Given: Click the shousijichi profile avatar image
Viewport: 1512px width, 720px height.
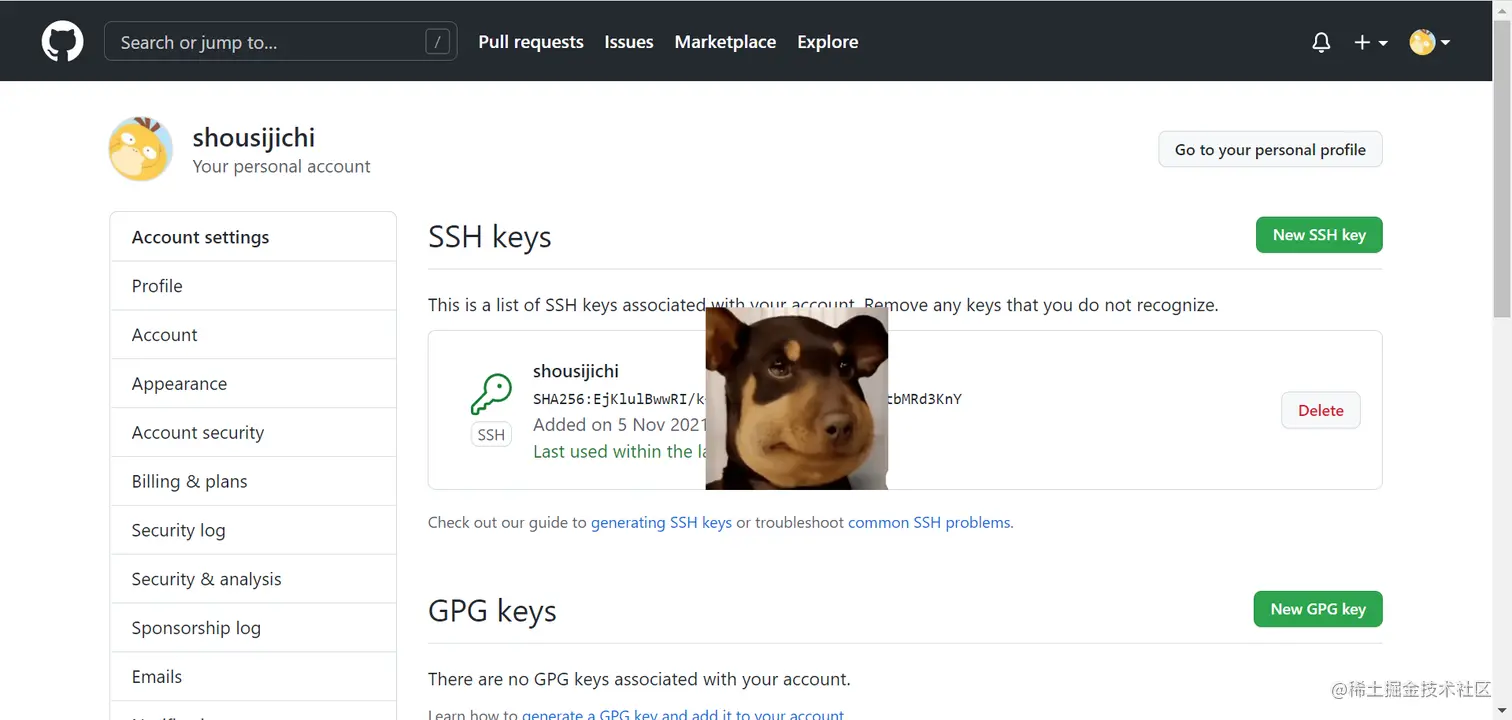Looking at the screenshot, I should point(141,149).
